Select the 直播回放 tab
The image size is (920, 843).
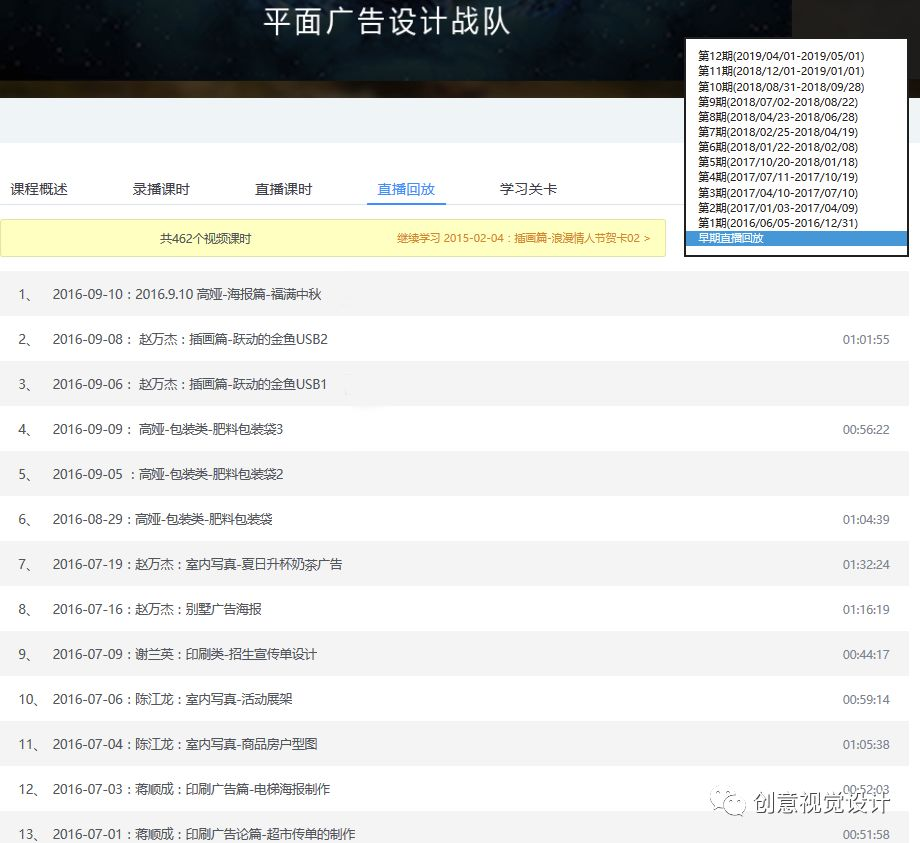406,189
